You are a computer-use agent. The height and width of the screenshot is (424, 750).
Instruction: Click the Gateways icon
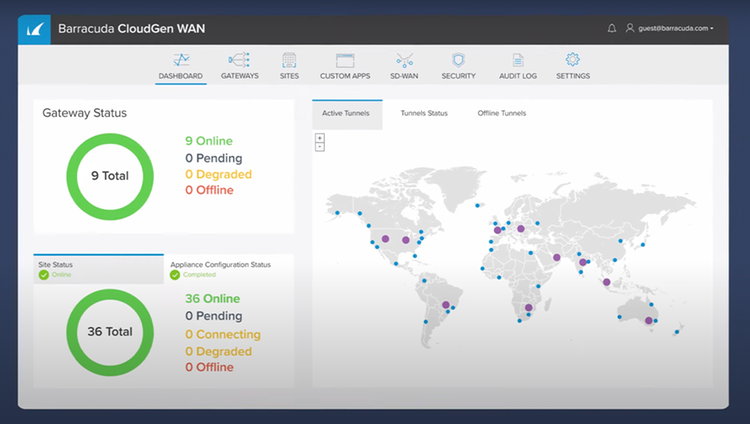[x=239, y=60]
